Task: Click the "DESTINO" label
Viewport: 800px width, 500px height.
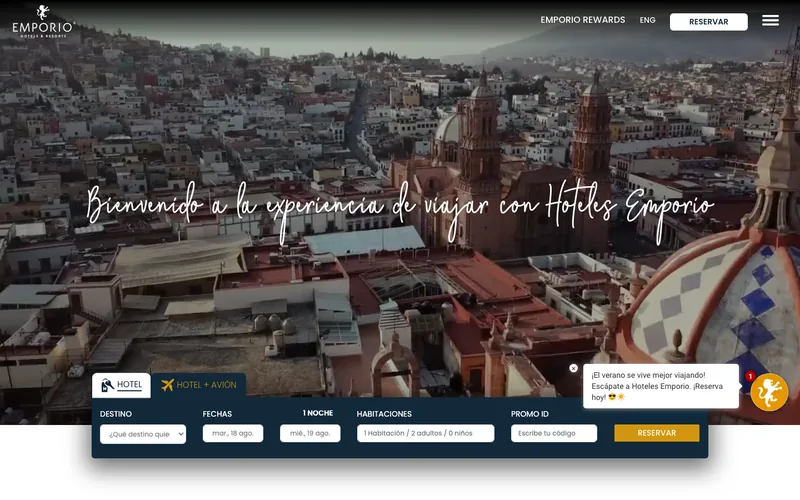Action: 116,414
